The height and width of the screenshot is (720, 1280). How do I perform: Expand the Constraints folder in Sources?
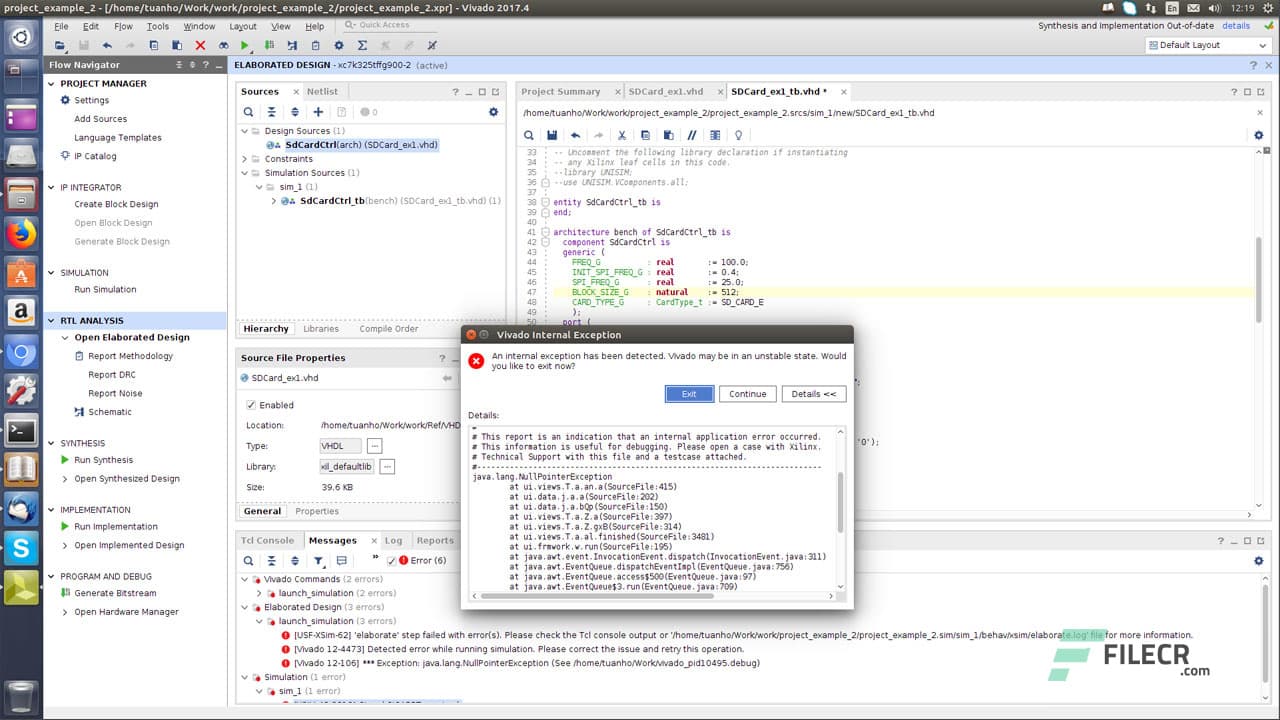coord(244,158)
